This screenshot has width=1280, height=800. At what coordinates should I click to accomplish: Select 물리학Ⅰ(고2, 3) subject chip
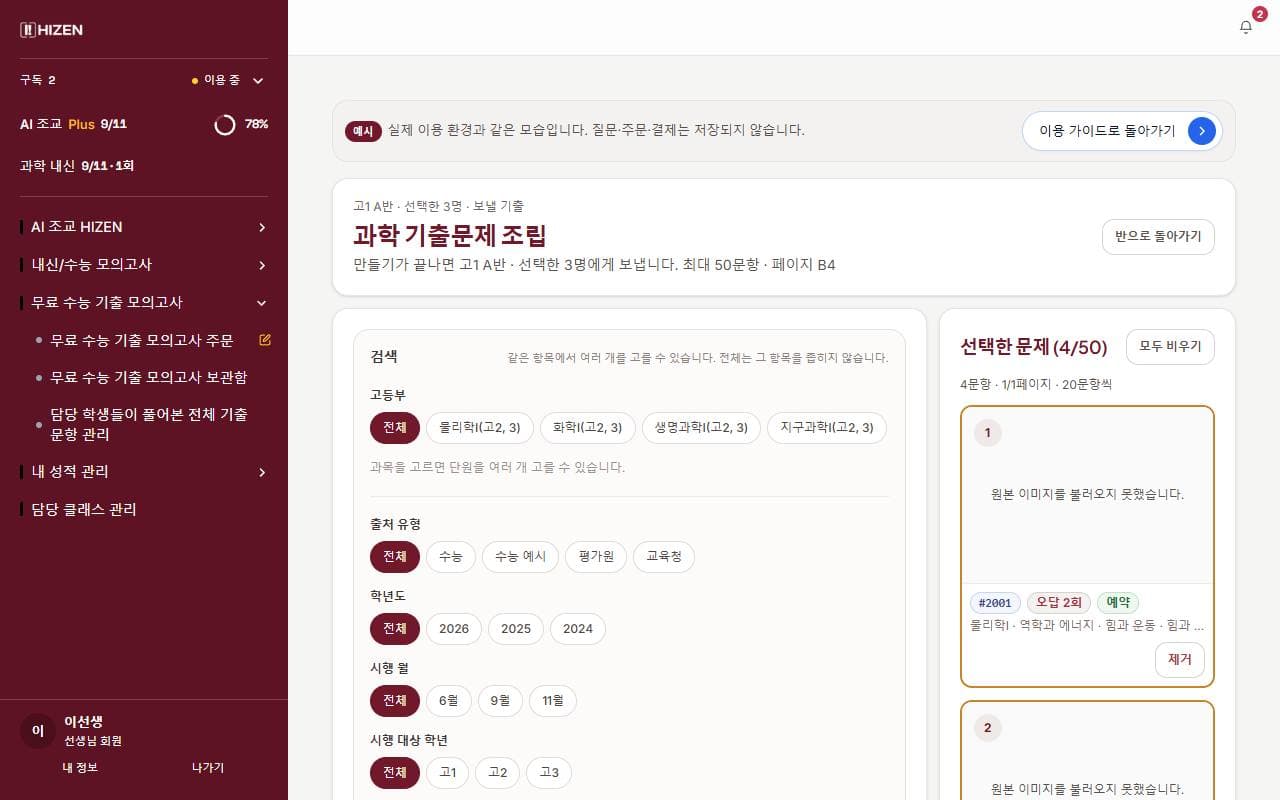[480, 428]
